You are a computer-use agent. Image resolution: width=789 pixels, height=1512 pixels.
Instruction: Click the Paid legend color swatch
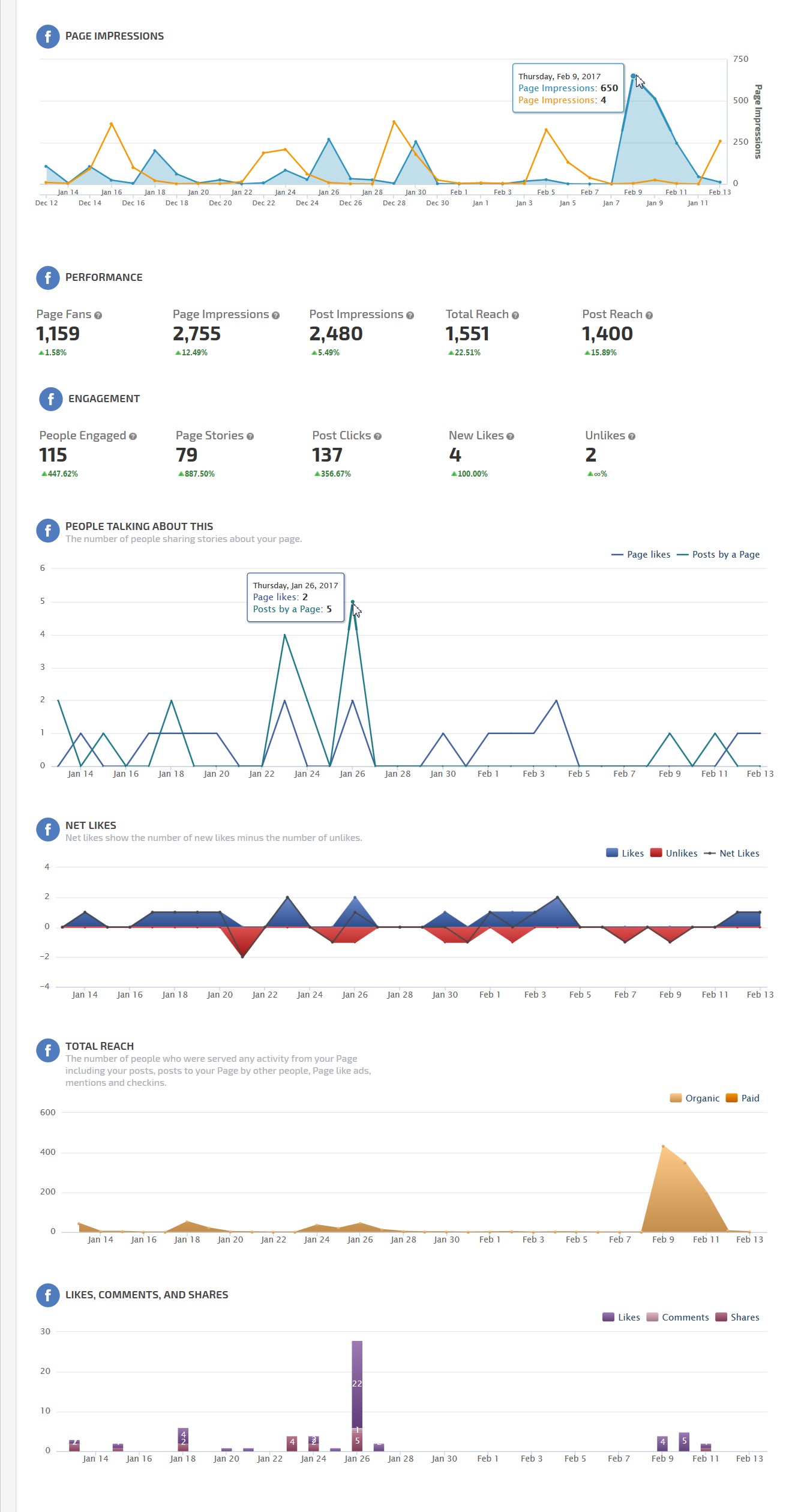point(731,1098)
